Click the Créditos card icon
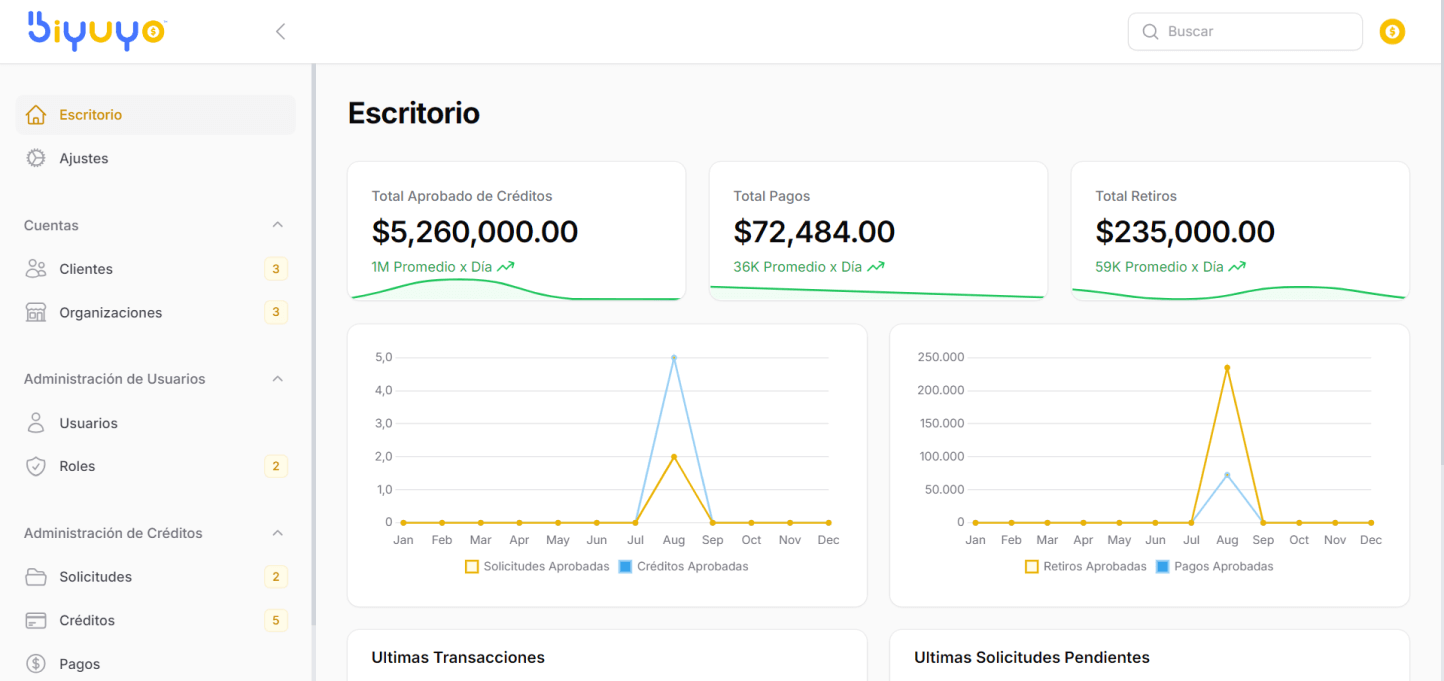The image size is (1444, 681). click(36, 620)
